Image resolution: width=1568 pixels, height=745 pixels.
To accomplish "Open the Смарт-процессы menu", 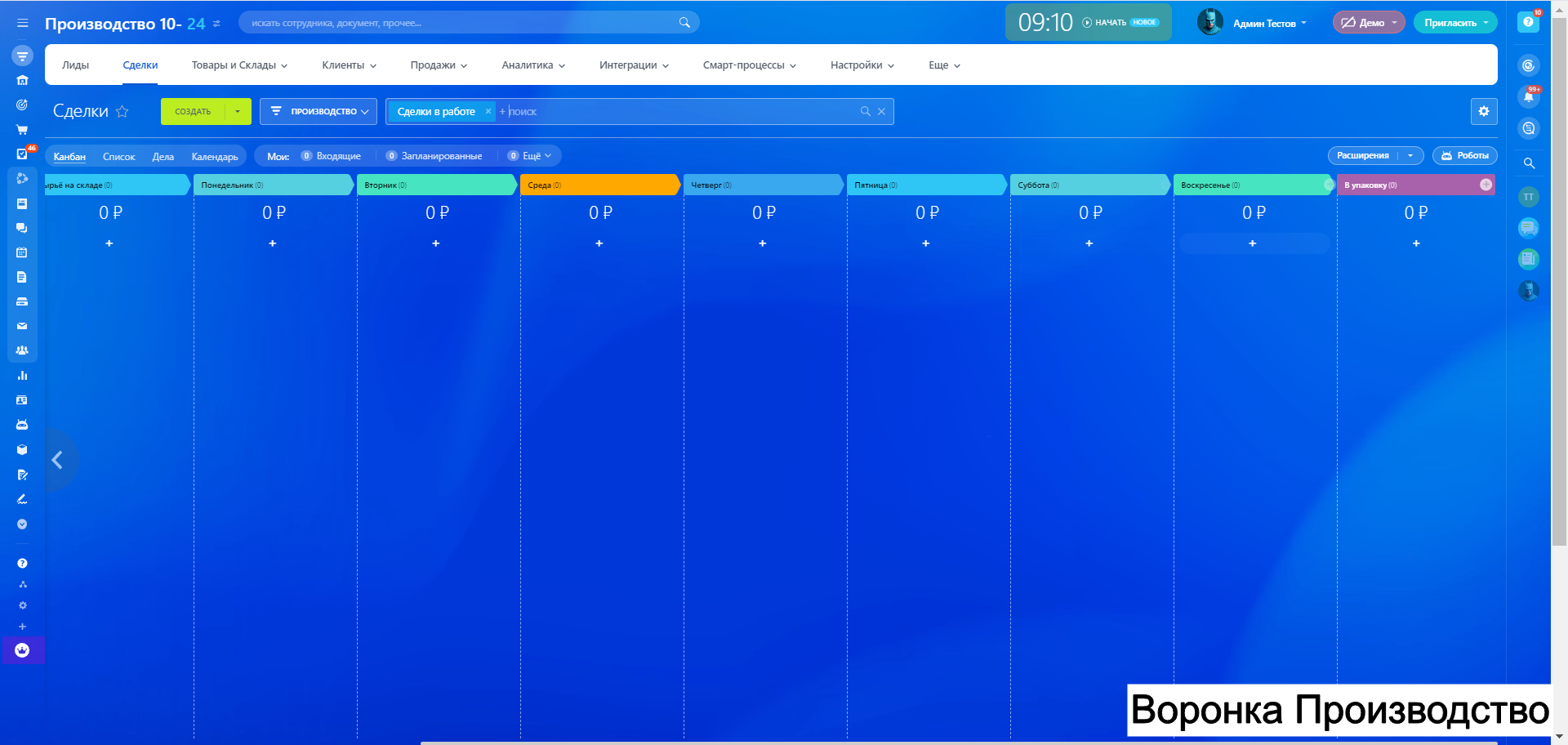I will pos(750,65).
